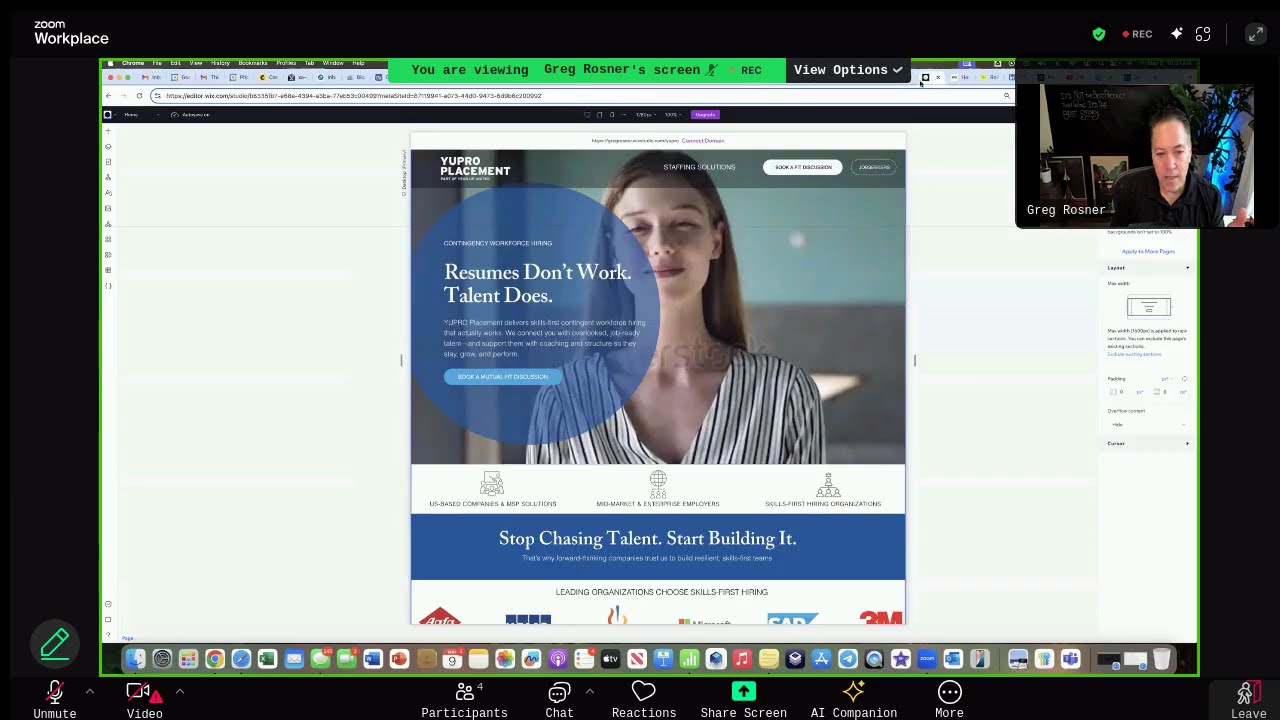Click the green Share Screen icon

(743, 692)
